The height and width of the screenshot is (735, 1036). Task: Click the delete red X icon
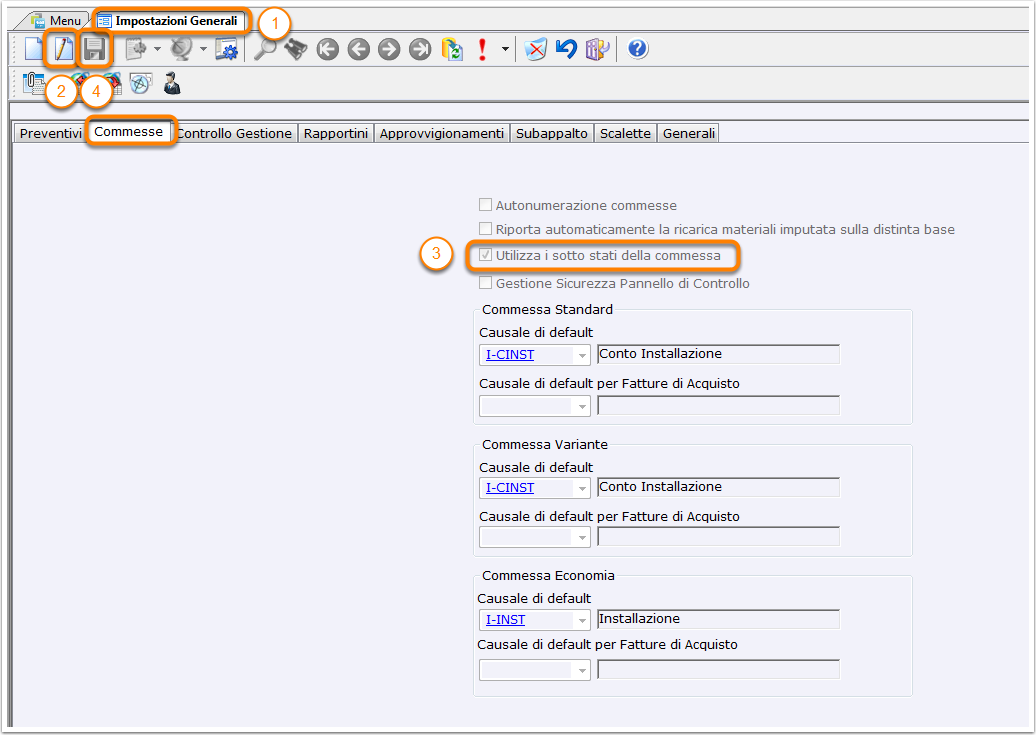pos(536,50)
